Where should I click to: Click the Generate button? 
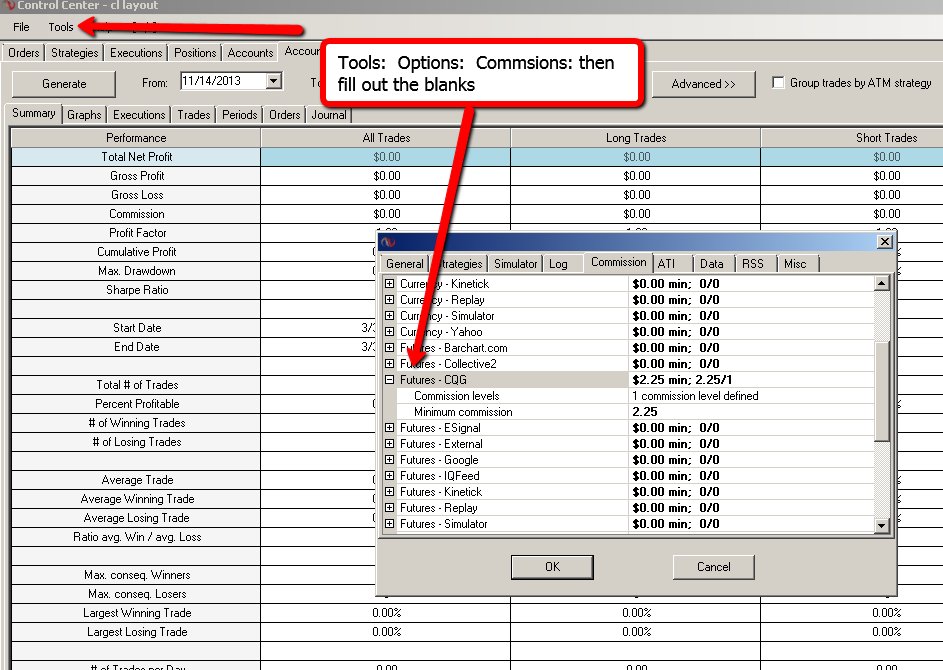coord(64,84)
